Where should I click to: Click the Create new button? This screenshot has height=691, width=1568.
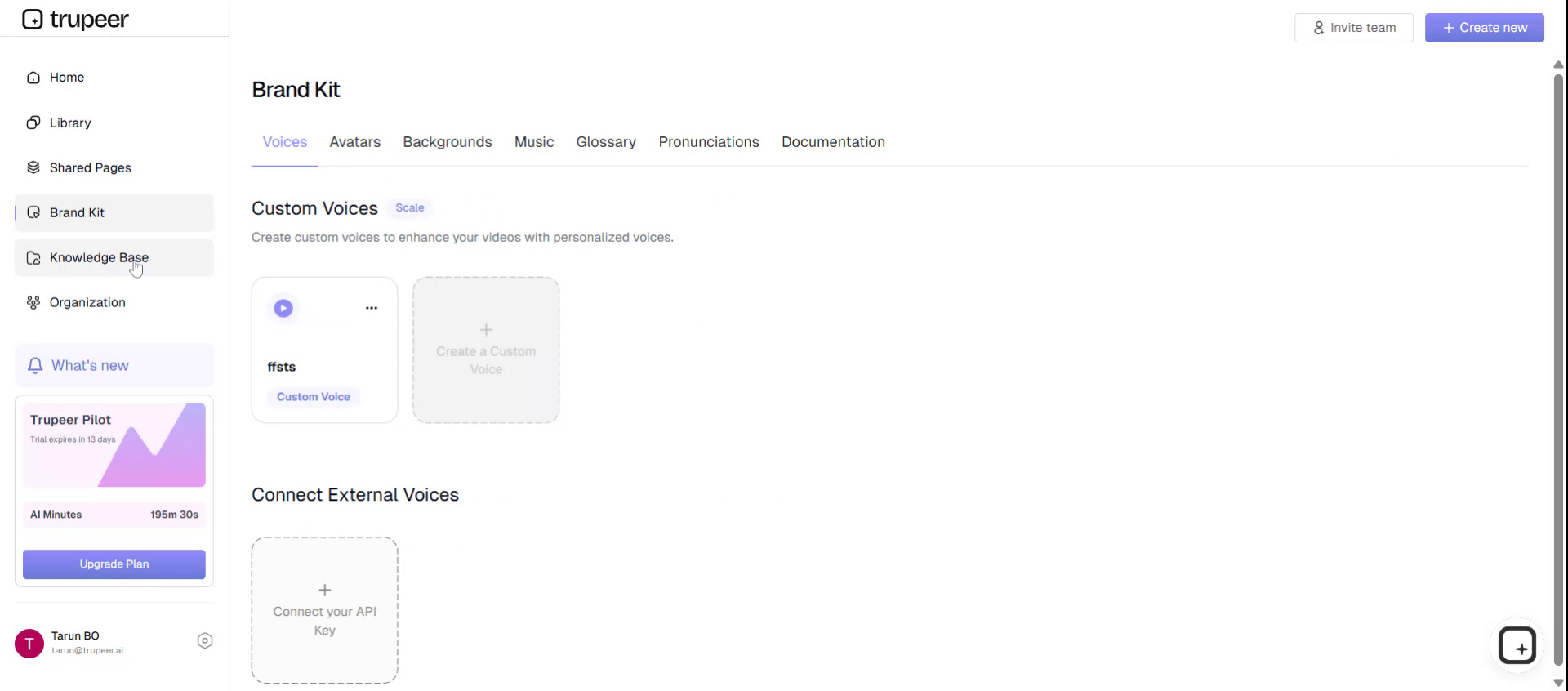click(1485, 28)
